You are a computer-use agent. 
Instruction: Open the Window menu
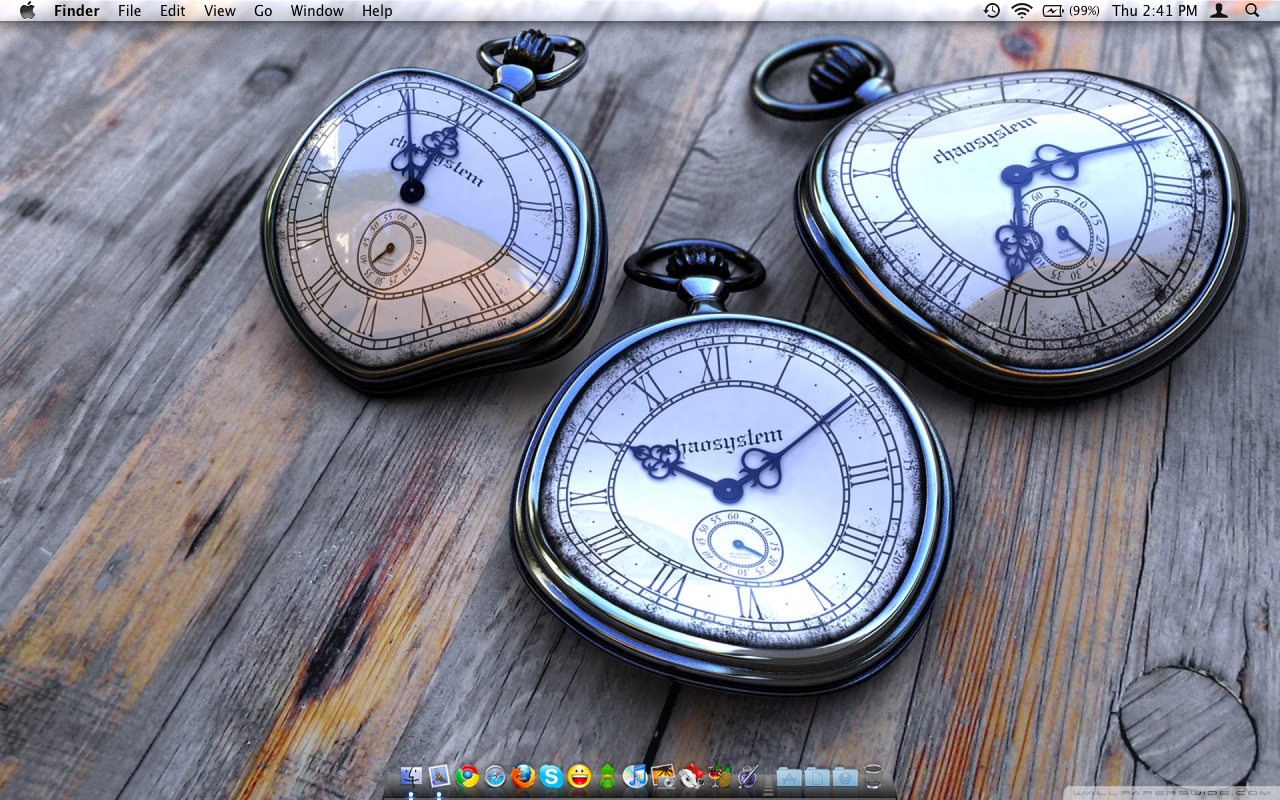pyautogui.click(x=317, y=11)
